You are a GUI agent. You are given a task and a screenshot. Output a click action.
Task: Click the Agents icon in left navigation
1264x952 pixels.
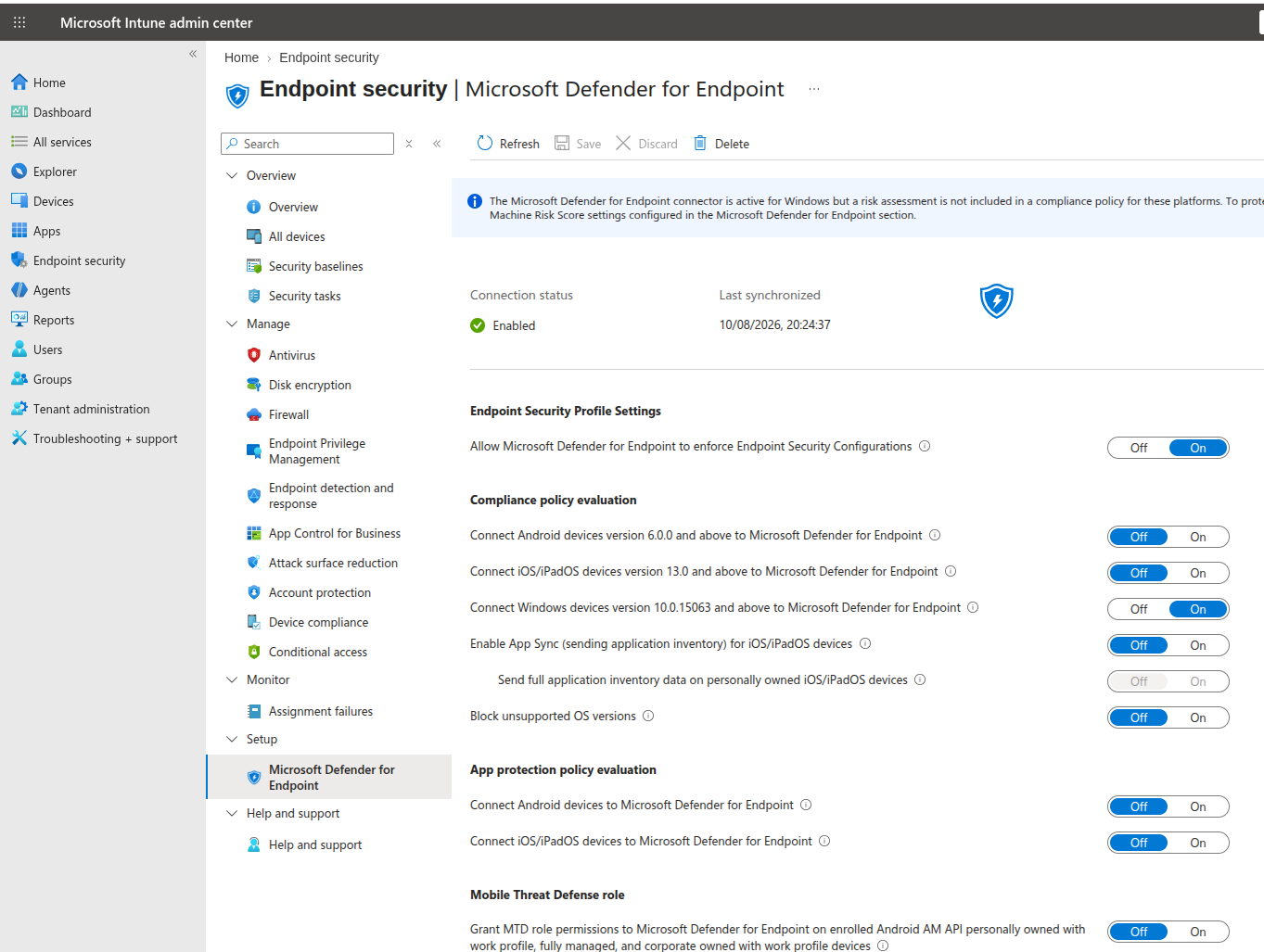19,290
